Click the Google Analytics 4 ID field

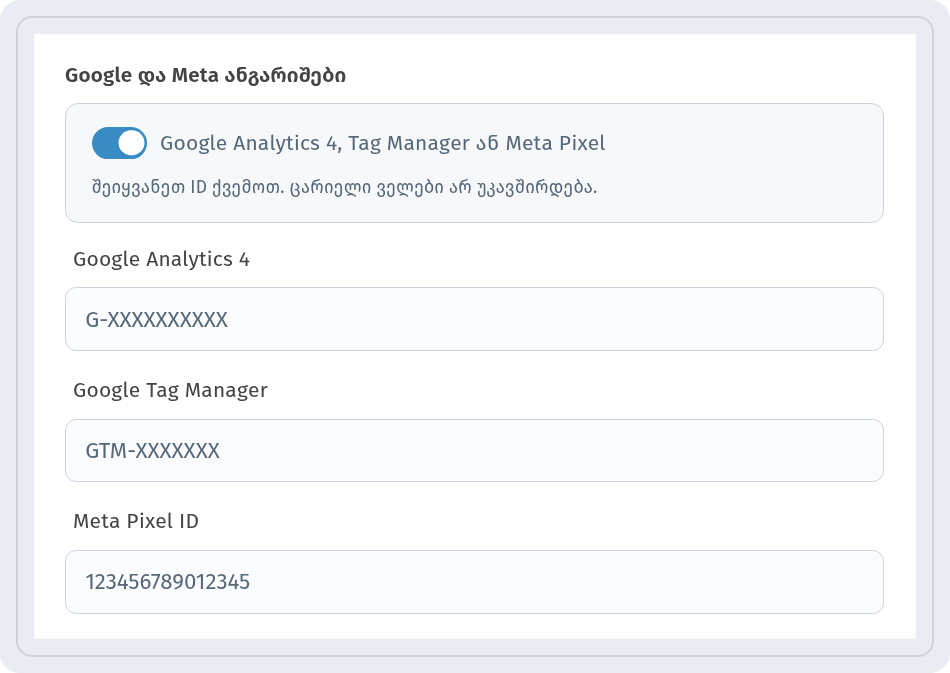474,319
